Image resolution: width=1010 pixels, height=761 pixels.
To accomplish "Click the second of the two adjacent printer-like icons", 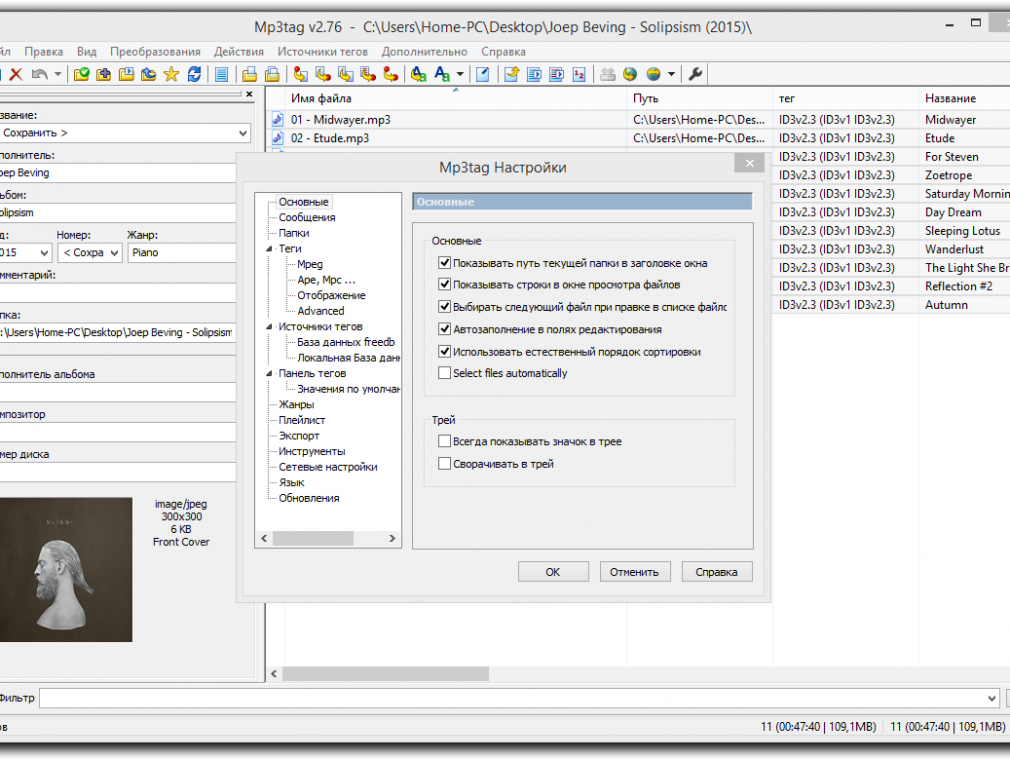I will pos(272,74).
